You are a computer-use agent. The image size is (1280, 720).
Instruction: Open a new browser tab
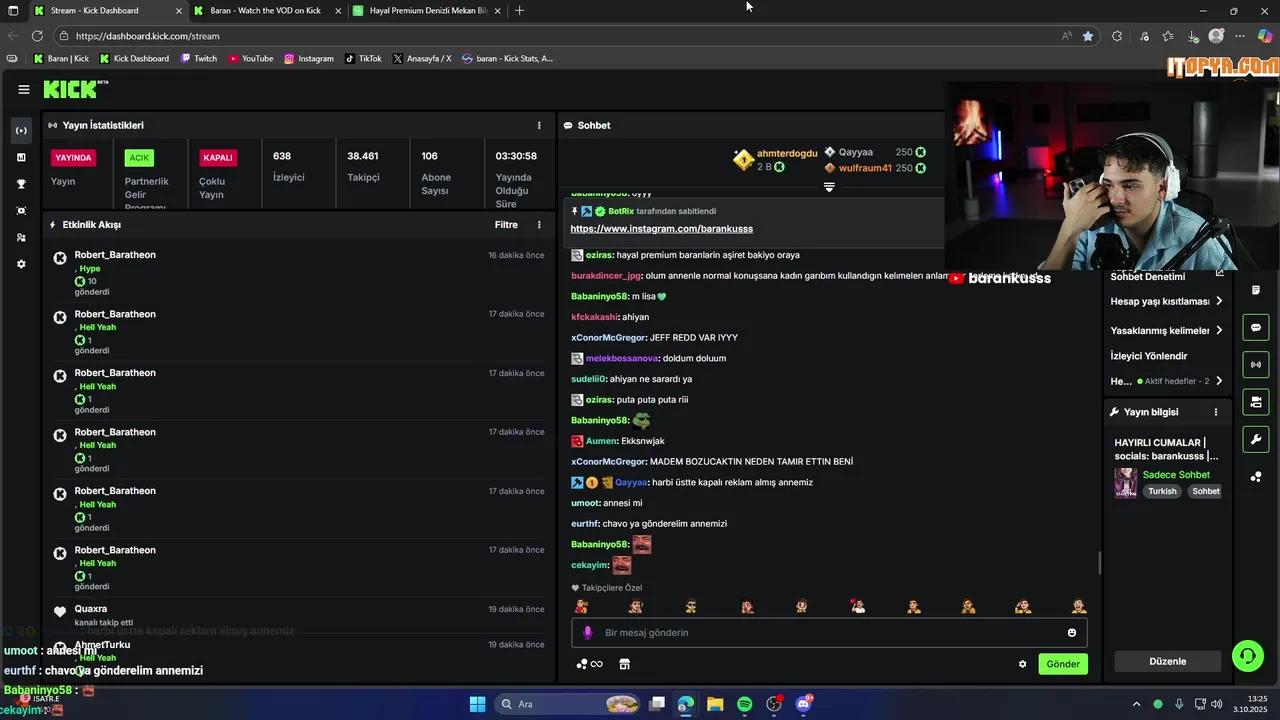(x=519, y=11)
